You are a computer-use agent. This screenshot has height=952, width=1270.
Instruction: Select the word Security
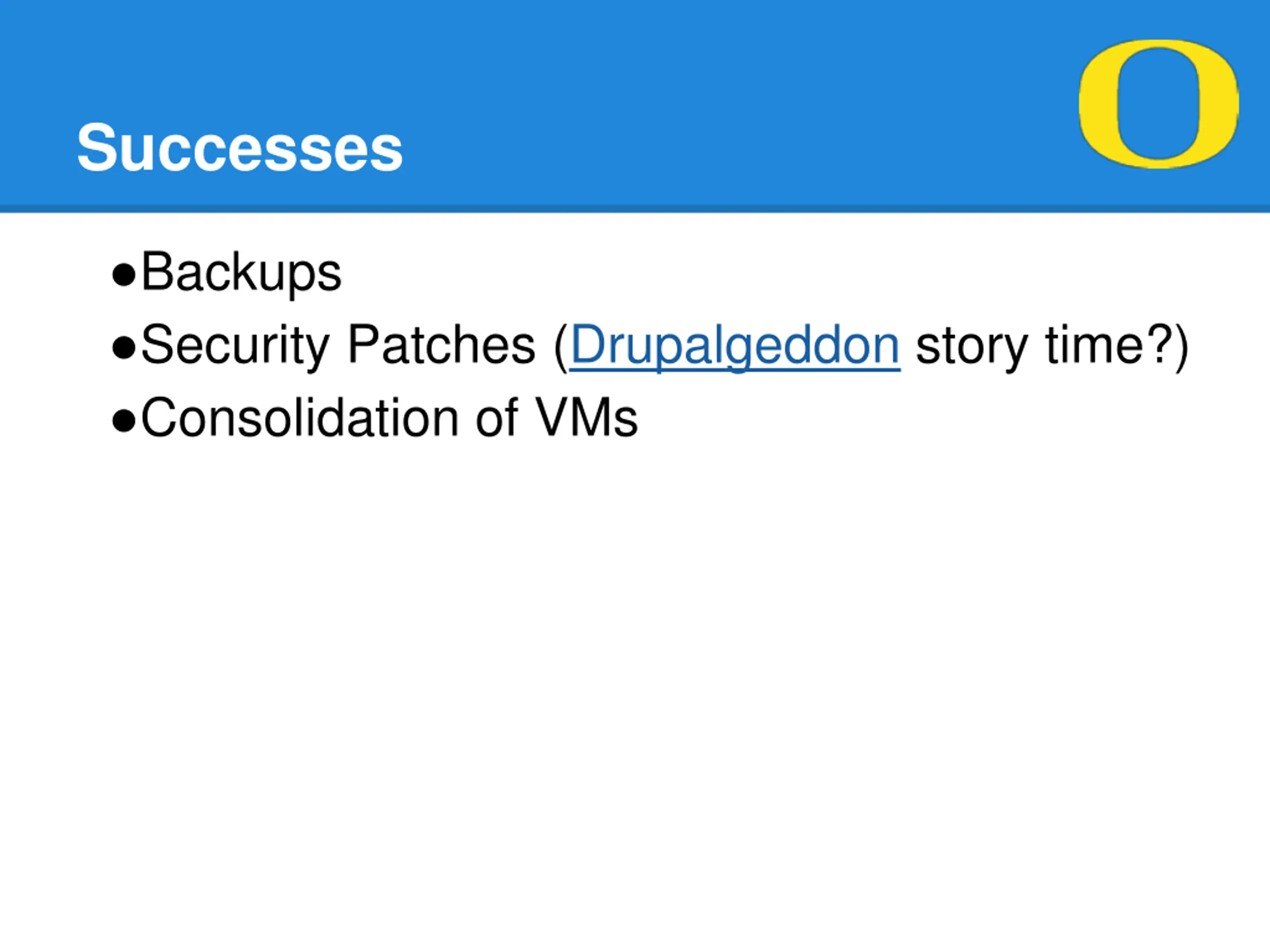tap(235, 346)
